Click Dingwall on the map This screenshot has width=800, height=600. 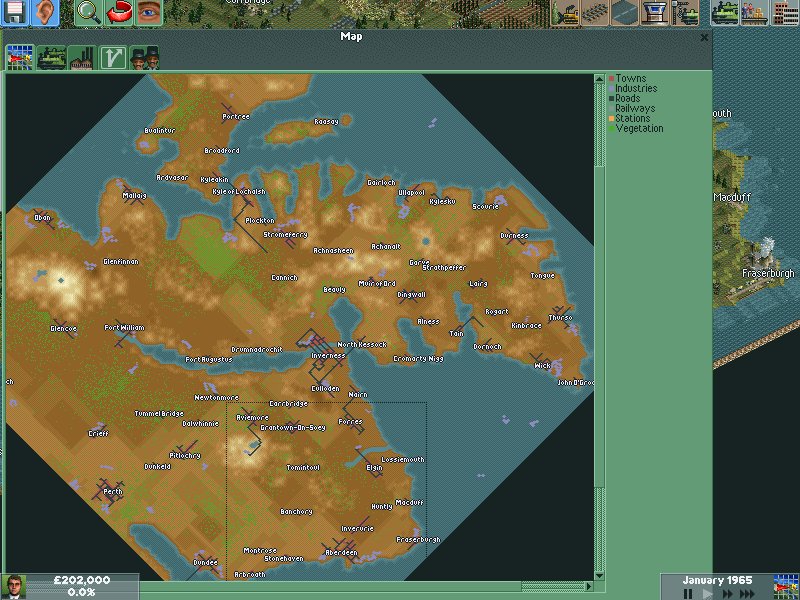coord(411,295)
